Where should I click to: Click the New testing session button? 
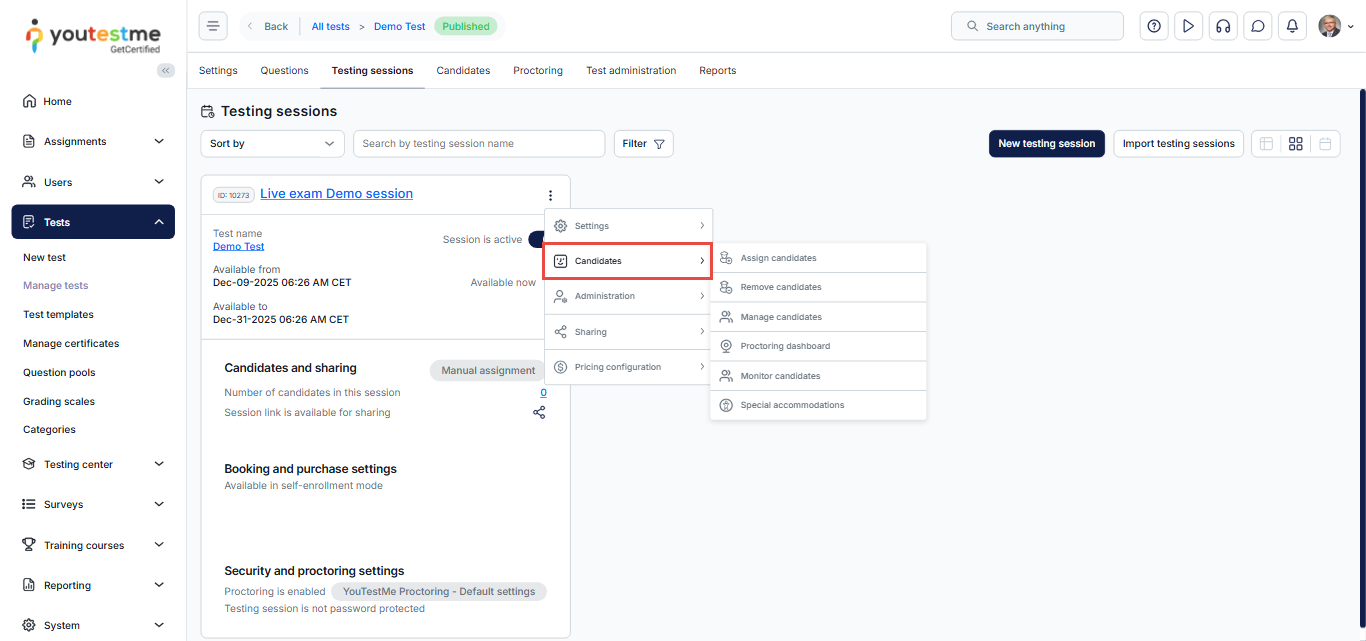[1046, 144]
